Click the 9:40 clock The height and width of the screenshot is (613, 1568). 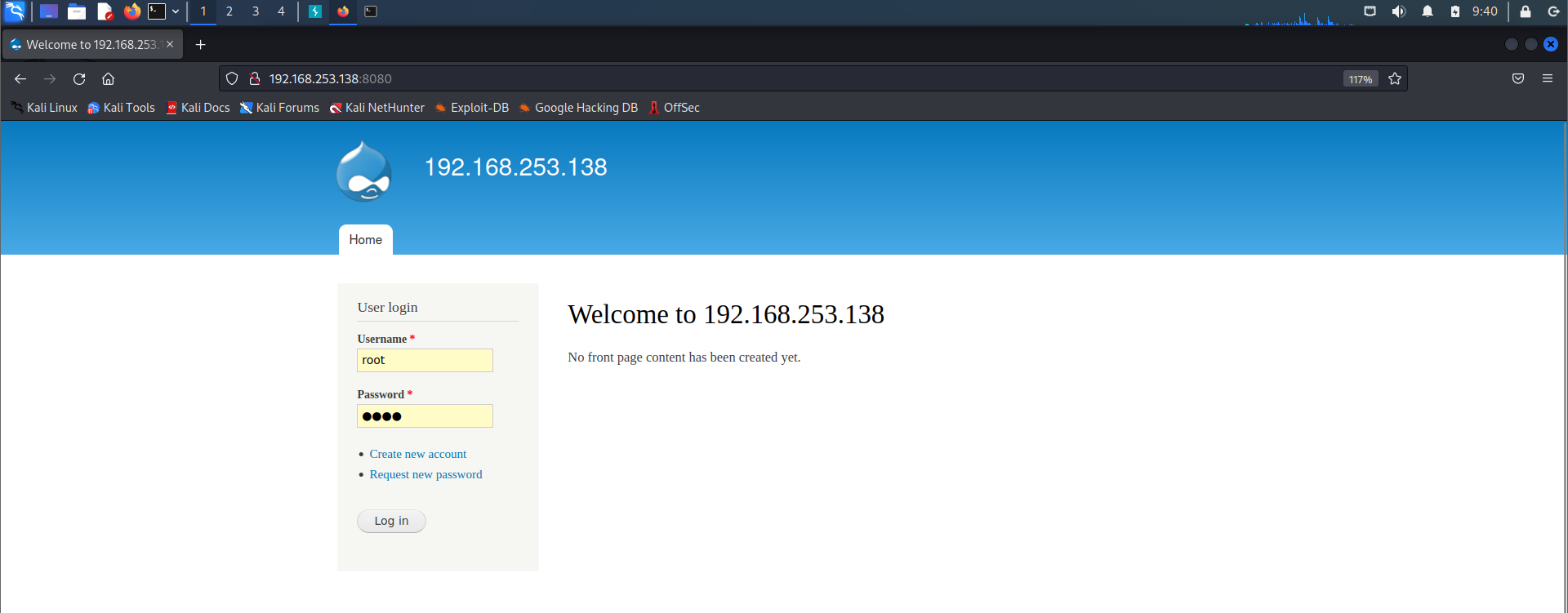(1485, 11)
